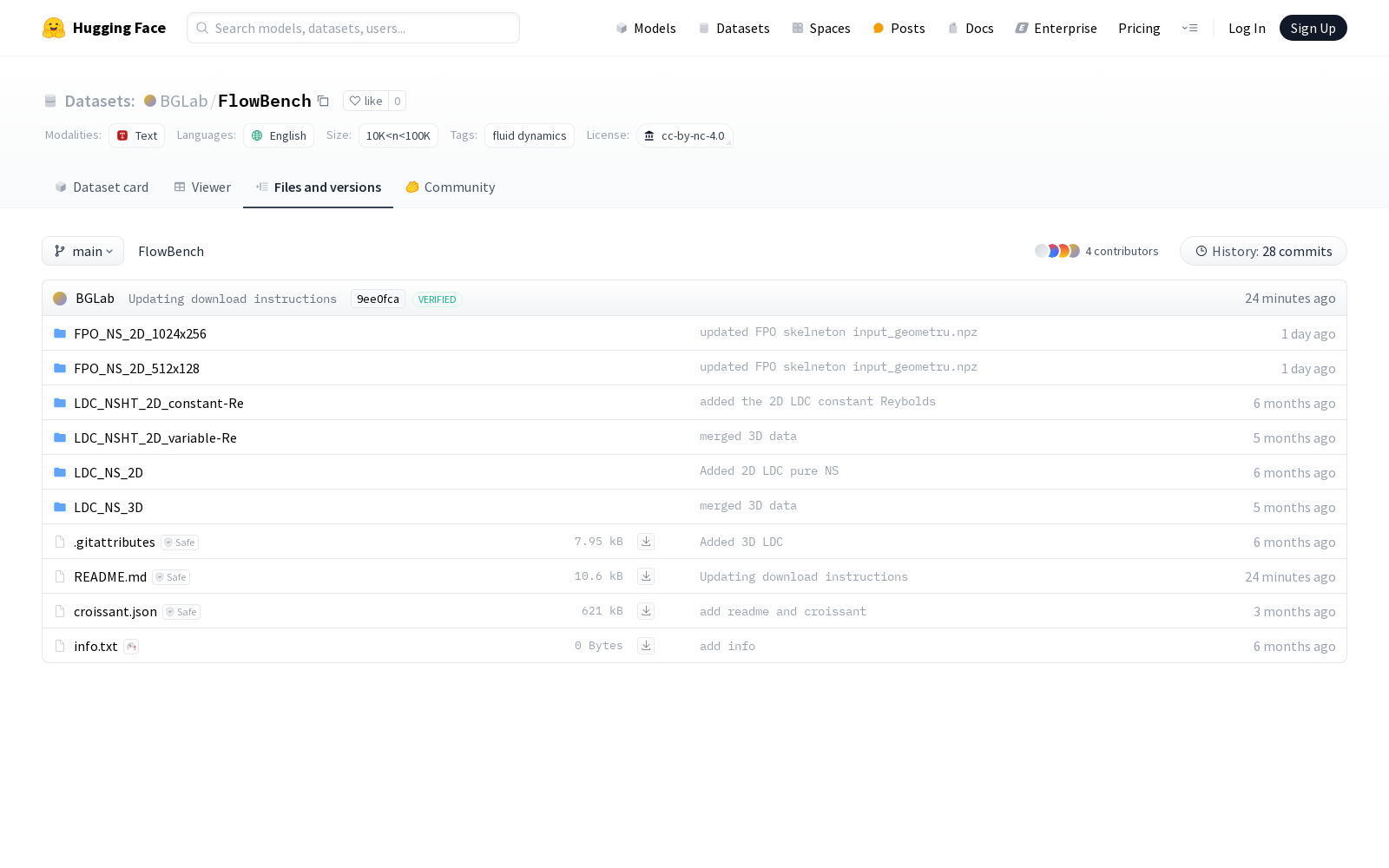
Task: Click the fluid dynamics tag
Action: point(530,135)
